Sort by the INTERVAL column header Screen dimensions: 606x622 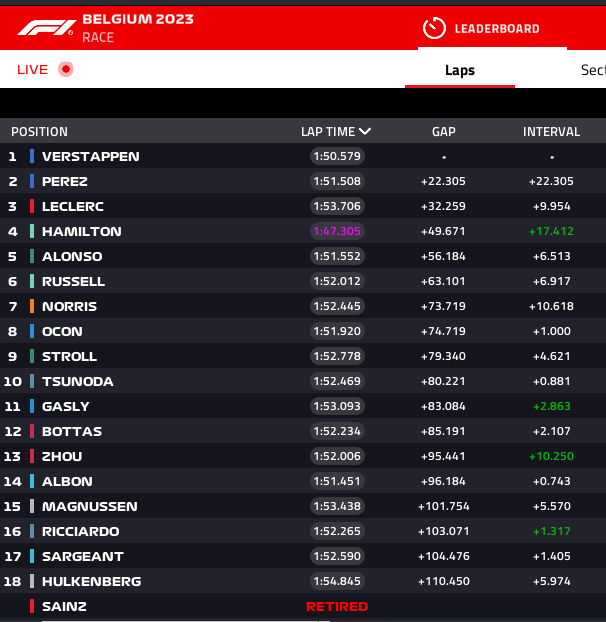click(551, 132)
